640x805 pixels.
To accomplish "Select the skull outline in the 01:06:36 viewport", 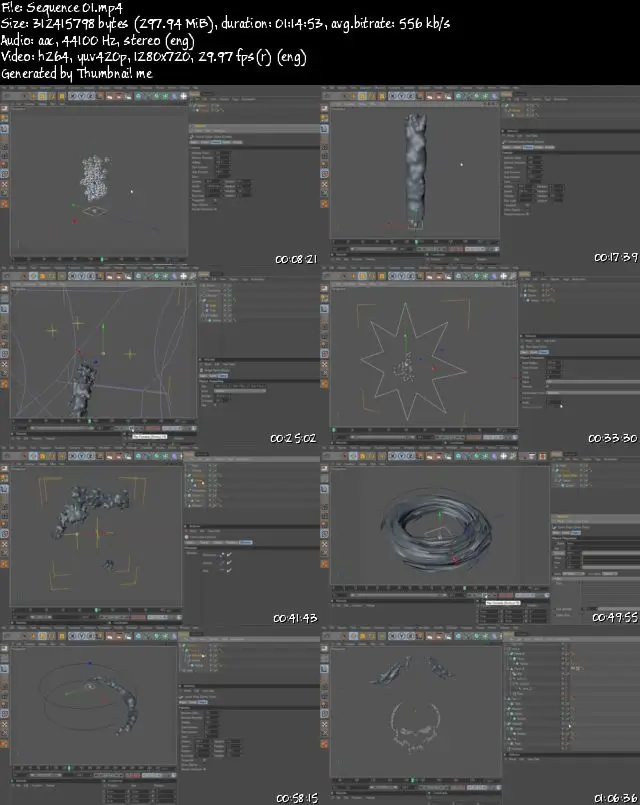I will pyautogui.click(x=415, y=726).
